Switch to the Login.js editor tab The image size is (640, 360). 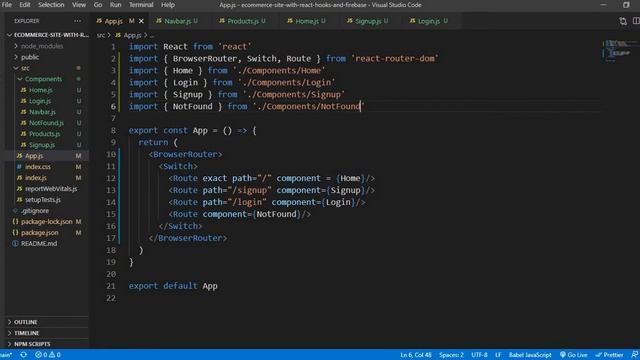click(x=429, y=21)
